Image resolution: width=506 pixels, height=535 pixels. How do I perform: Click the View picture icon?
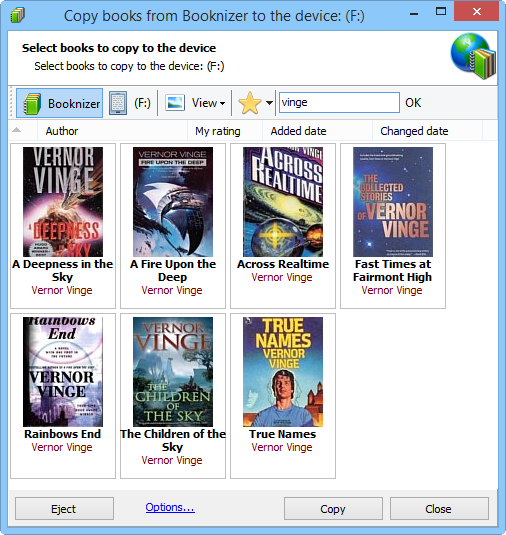point(175,103)
